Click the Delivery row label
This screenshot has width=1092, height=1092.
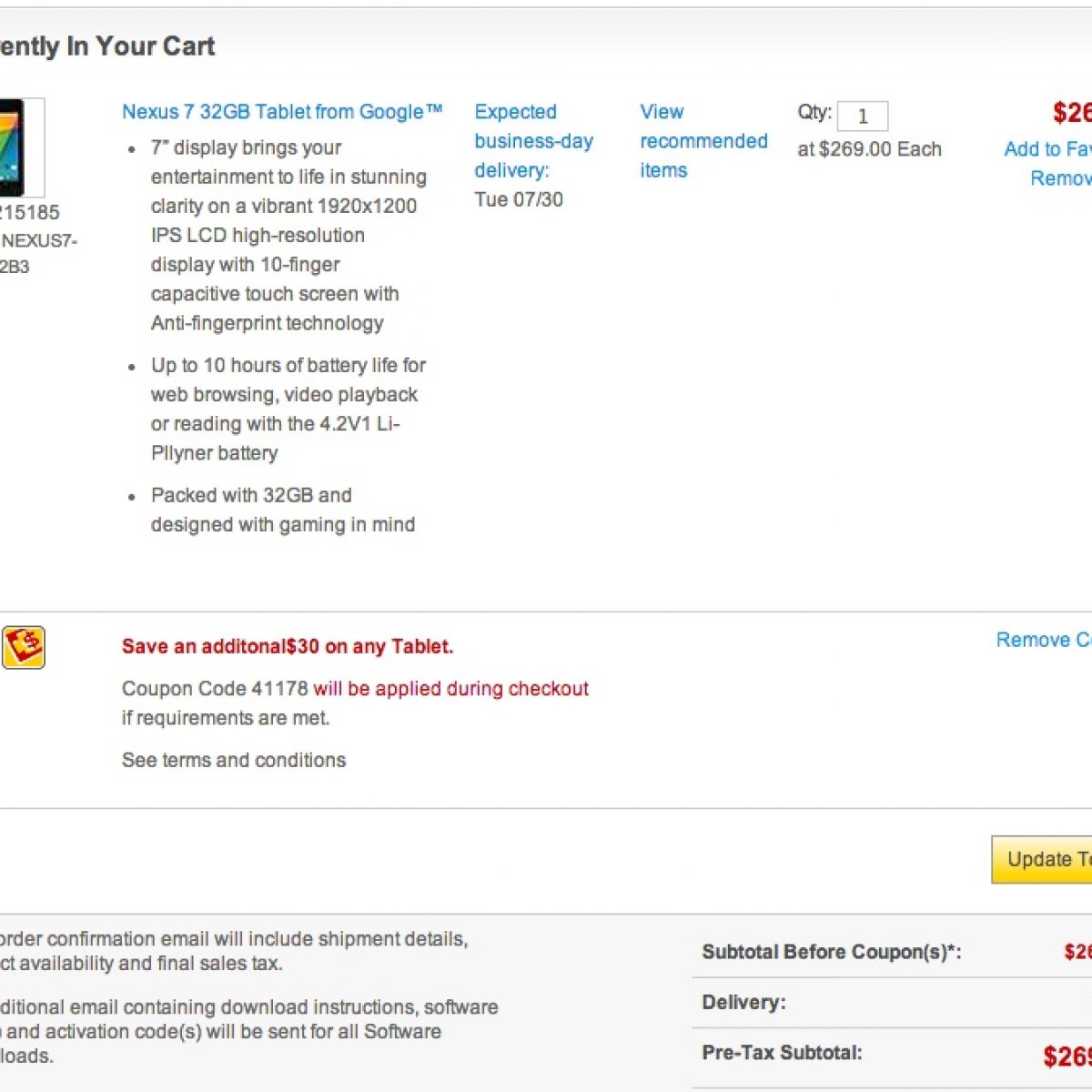point(743,1003)
